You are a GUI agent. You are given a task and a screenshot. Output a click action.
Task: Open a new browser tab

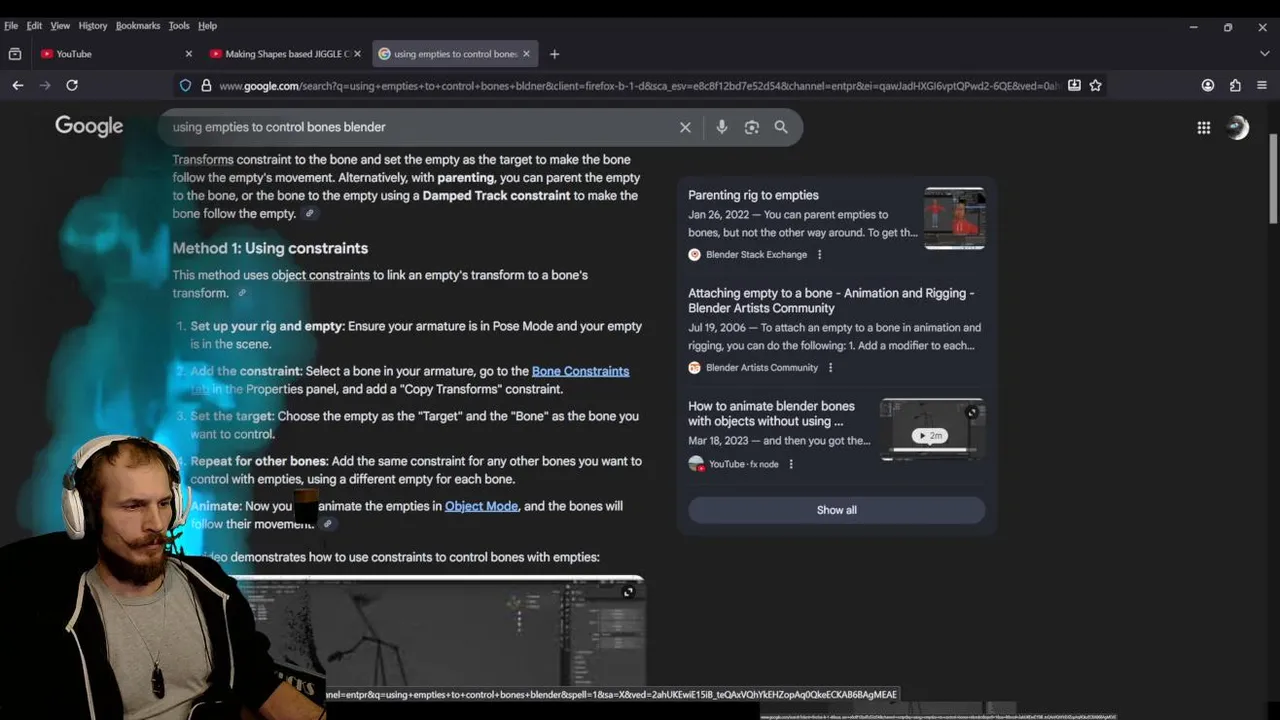554,54
